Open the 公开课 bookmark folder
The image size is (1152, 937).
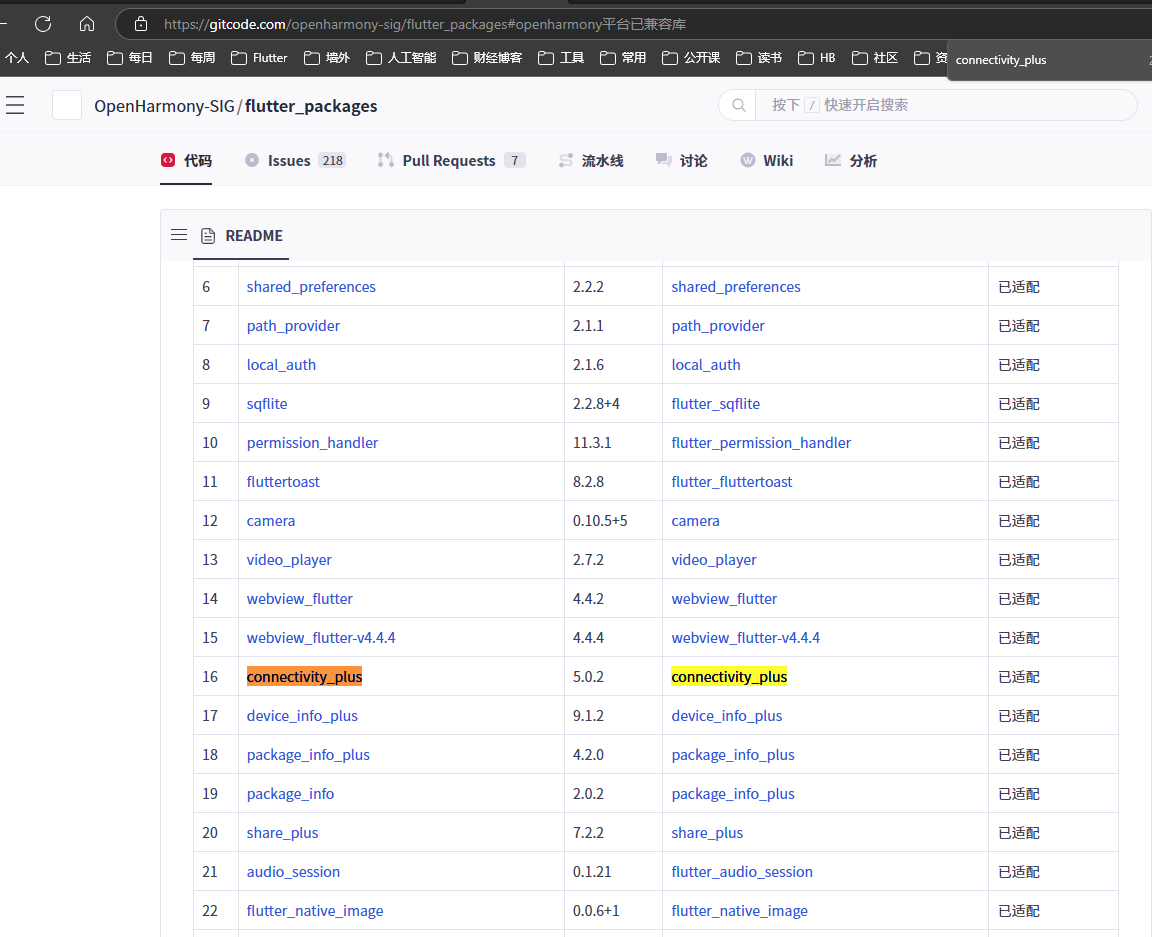(691, 57)
